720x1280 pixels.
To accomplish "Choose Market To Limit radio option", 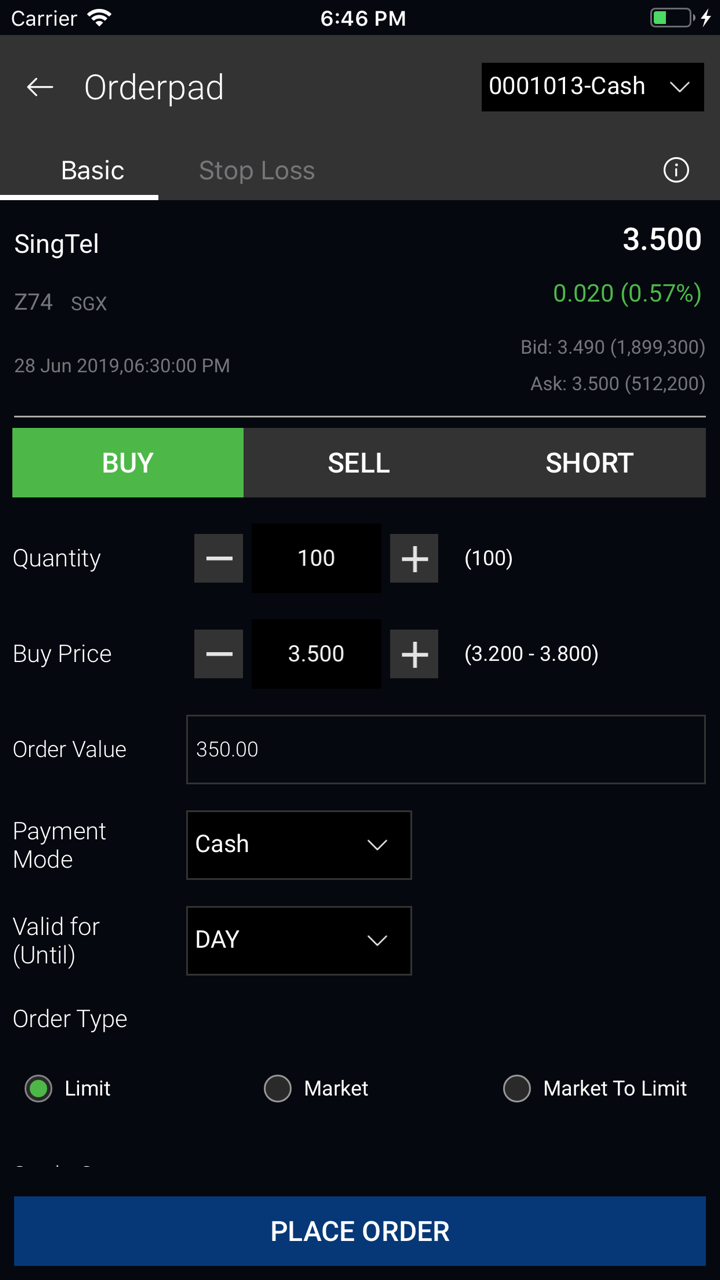I will (517, 1088).
